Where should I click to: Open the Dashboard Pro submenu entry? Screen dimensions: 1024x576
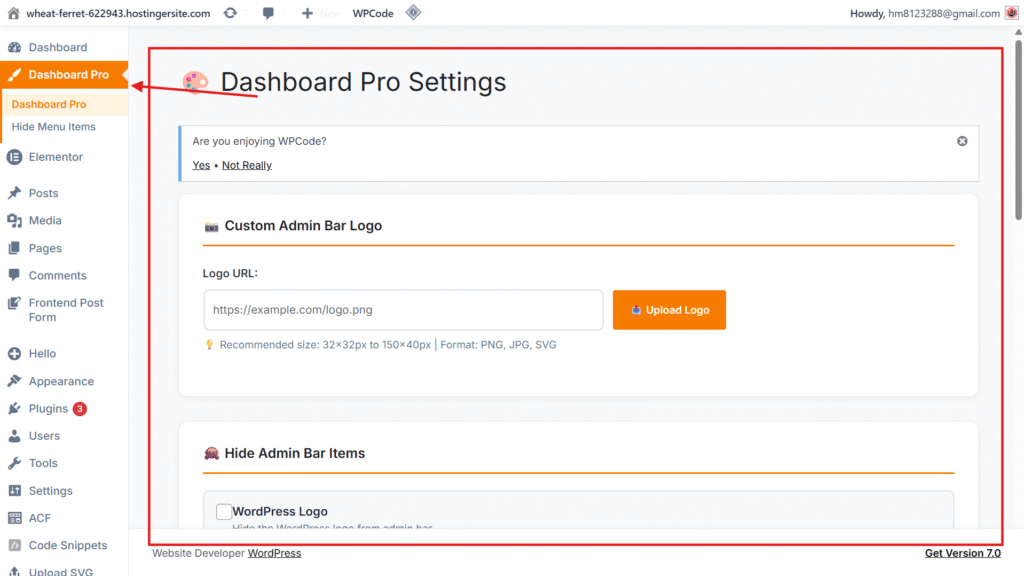point(49,104)
